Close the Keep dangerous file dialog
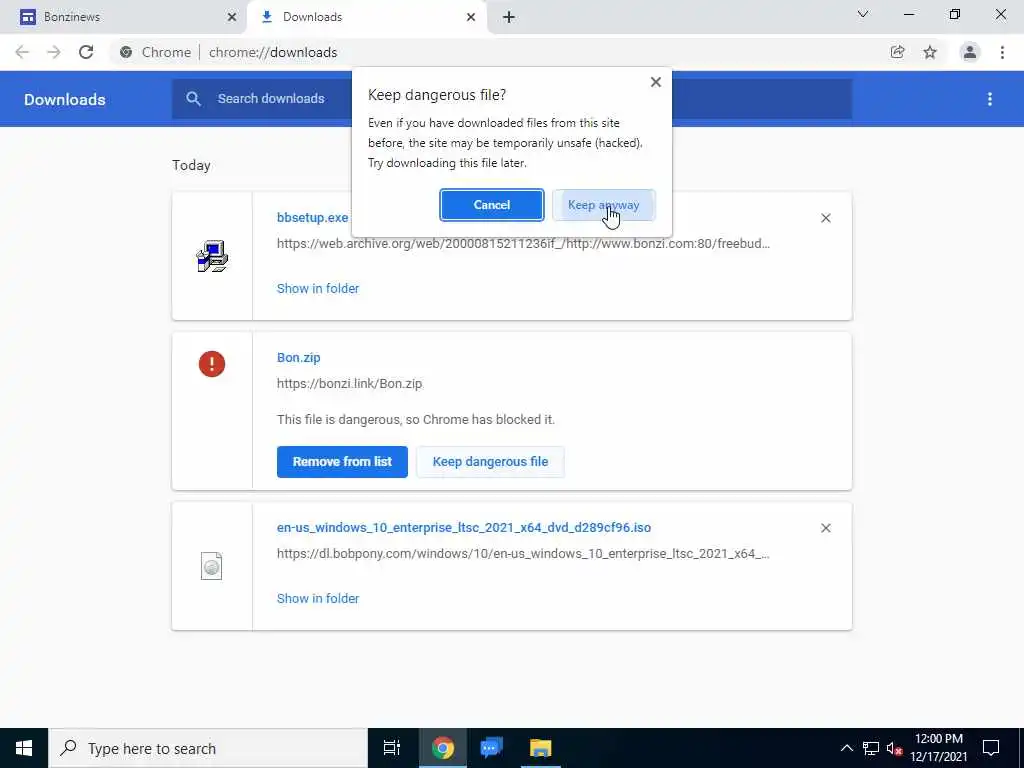1024x768 pixels. 656,82
